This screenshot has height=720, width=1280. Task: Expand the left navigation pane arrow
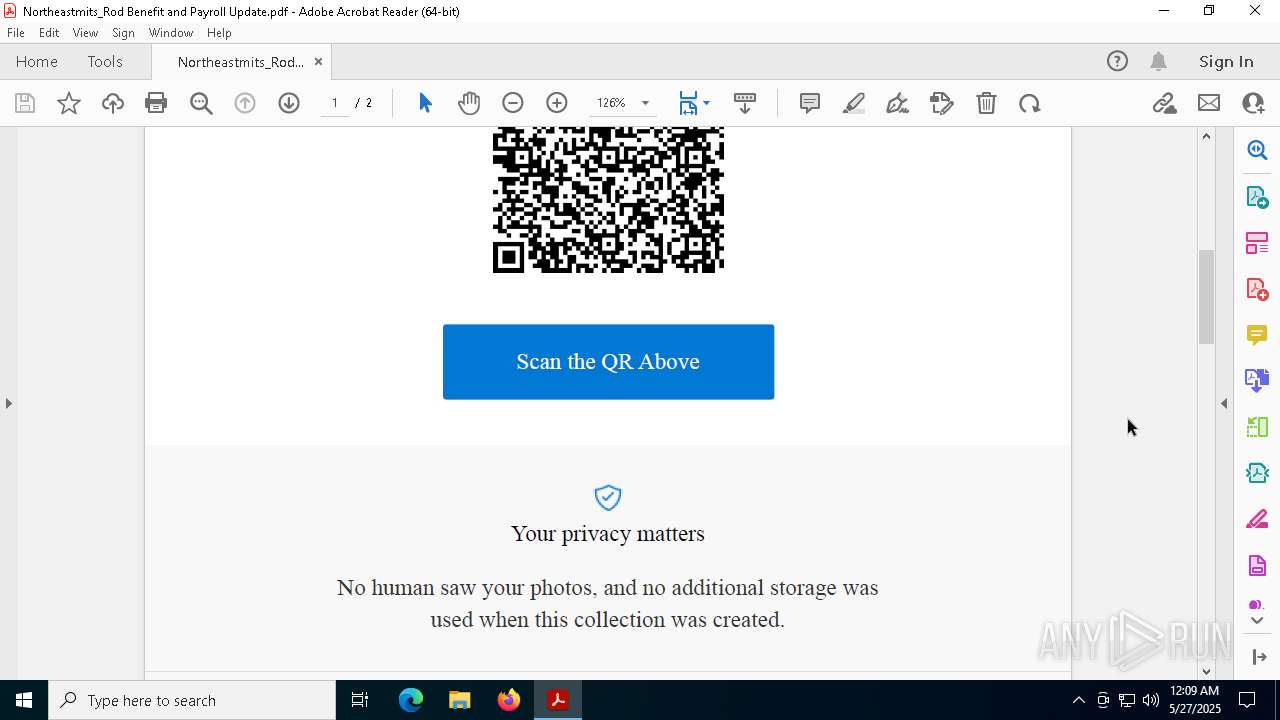click(8, 403)
